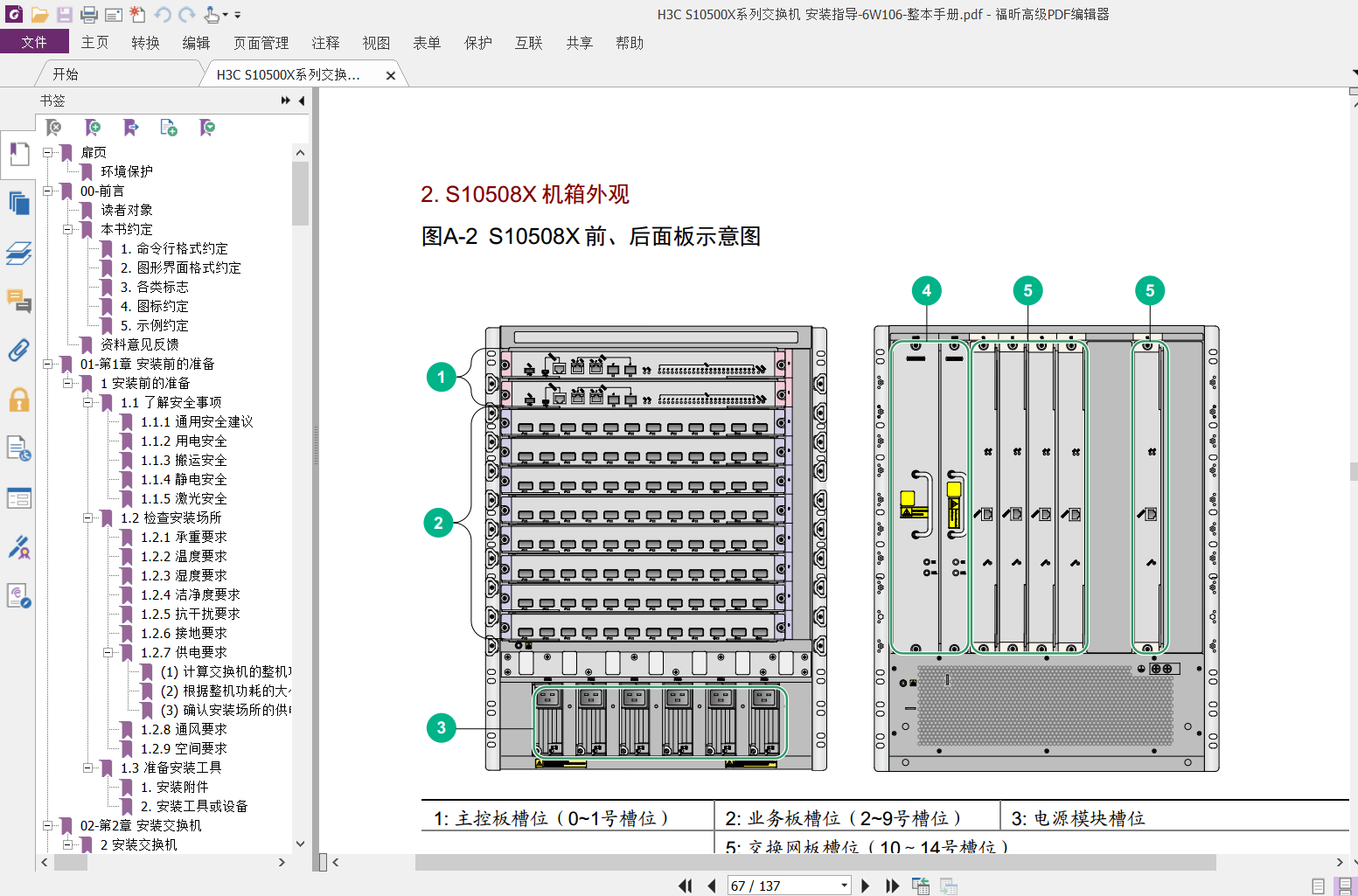Switch to the 注释 ribbon tab
The height and width of the screenshot is (896, 1358).
coord(325,42)
